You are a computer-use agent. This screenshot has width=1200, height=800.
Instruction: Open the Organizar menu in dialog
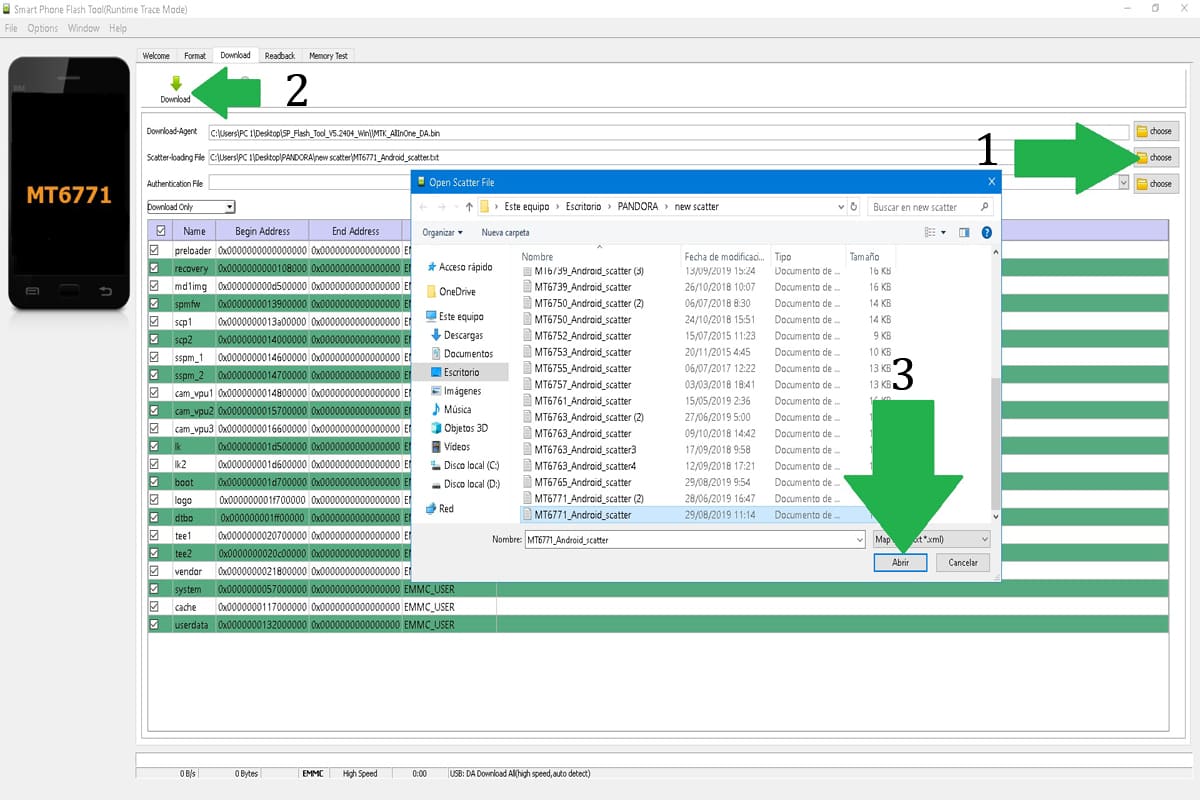[x=443, y=232]
